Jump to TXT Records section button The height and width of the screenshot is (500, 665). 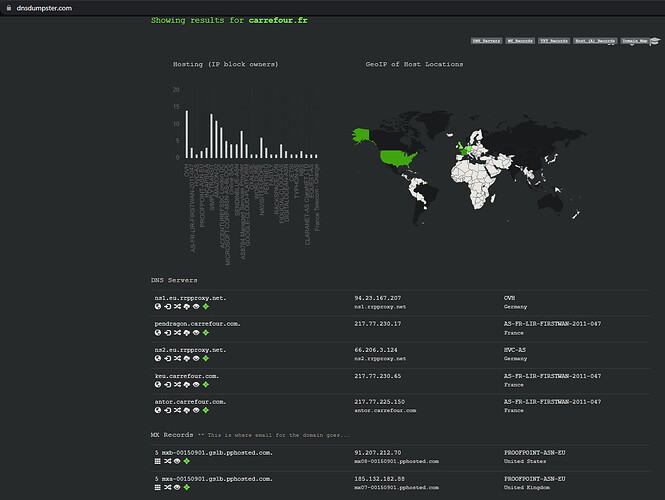pyautogui.click(x=554, y=41)
